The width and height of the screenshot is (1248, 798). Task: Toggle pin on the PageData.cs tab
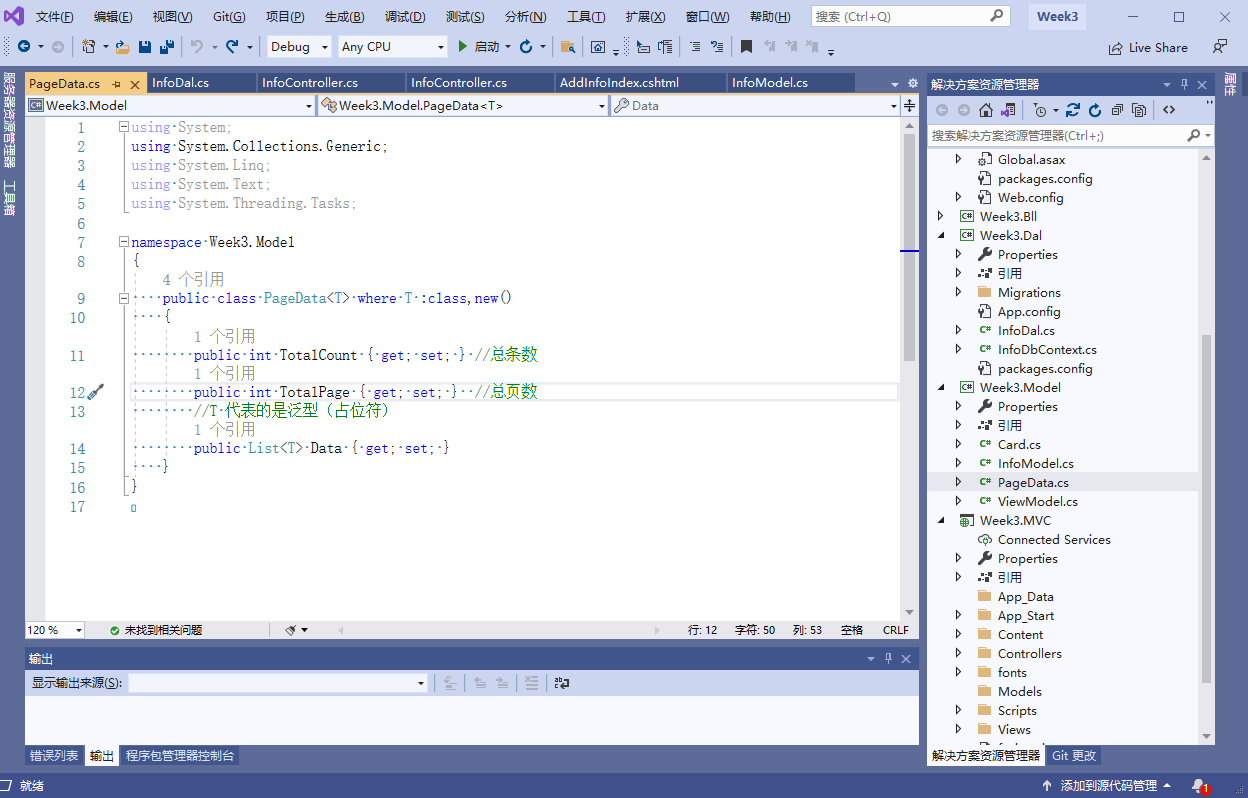[117, 83]
